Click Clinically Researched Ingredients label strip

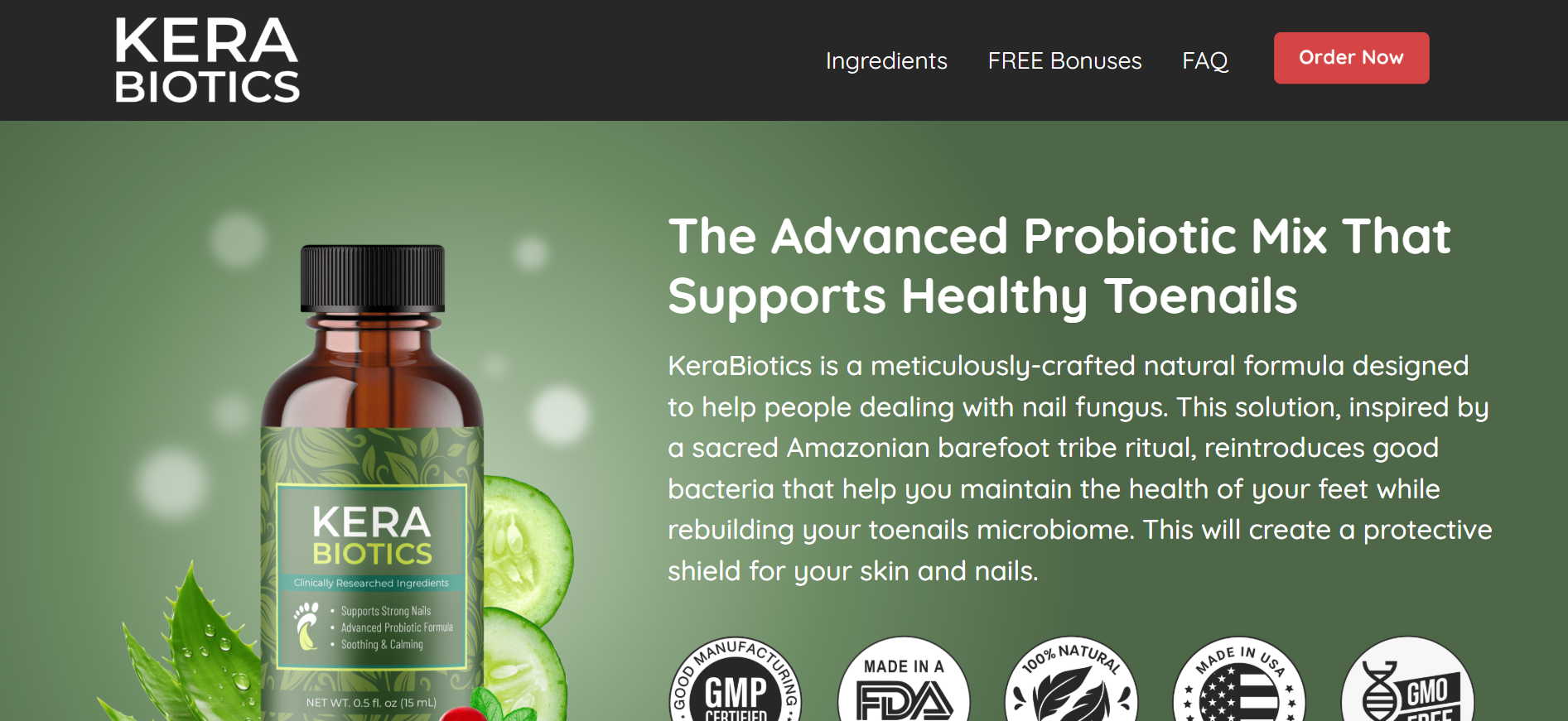[371, 583]
